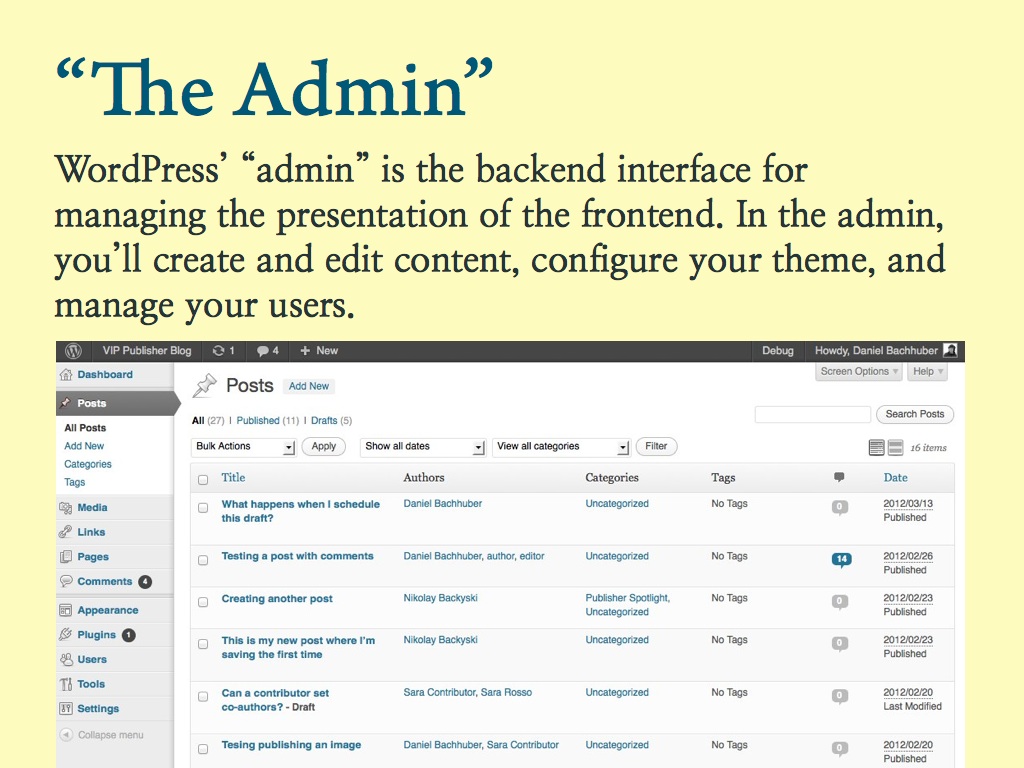Open the comments bubble showing 4 in admin bar

(268, 351)
